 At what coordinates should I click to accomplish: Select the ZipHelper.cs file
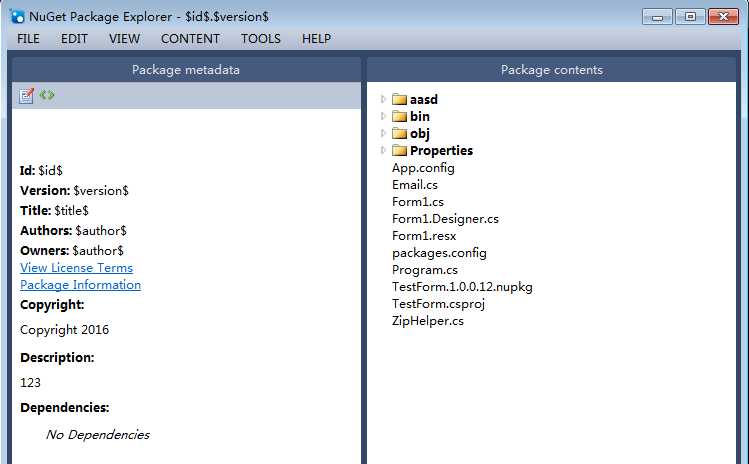click(x=428, y=321)
